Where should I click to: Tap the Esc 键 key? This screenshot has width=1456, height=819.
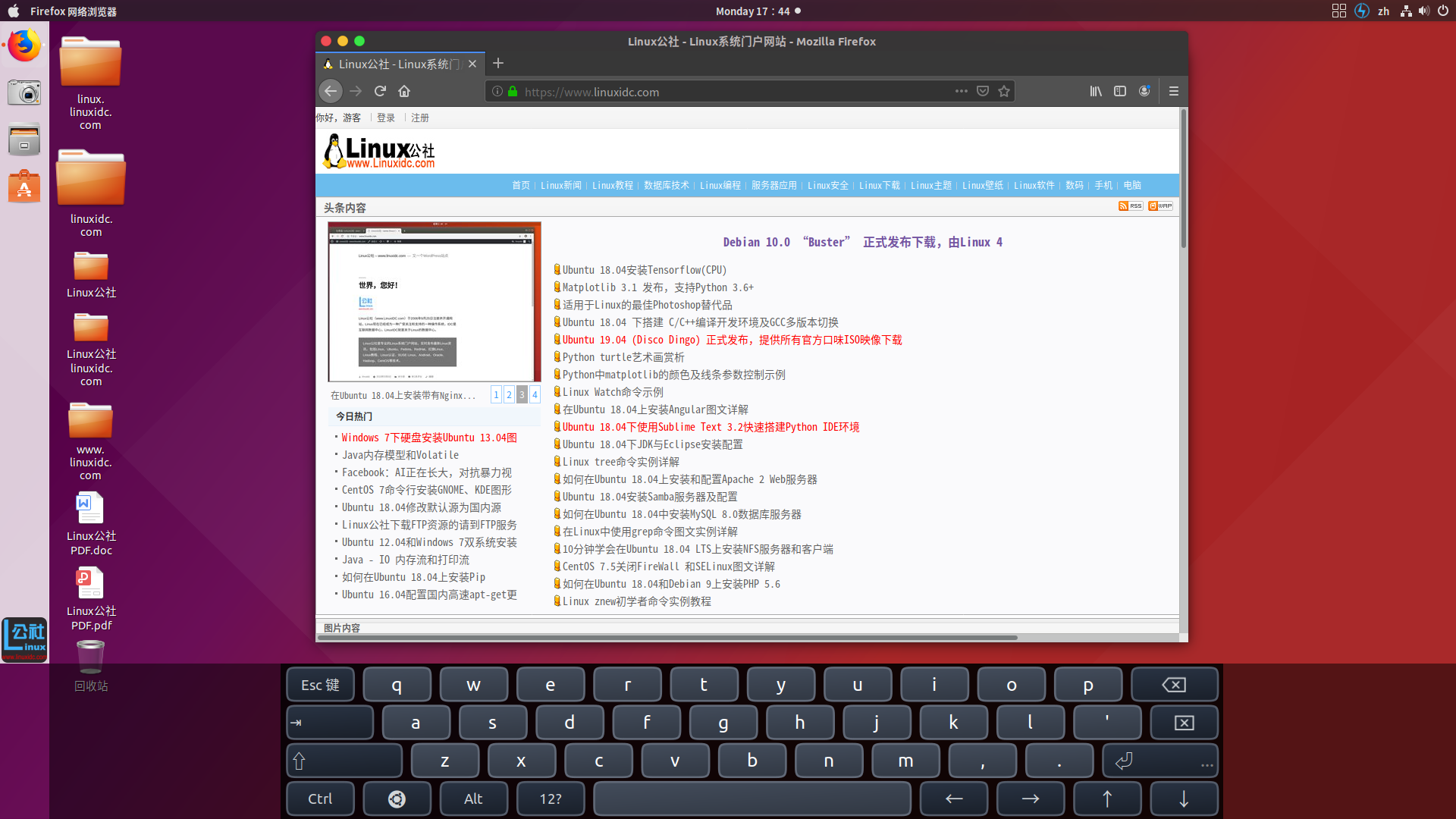pos(320,685)
